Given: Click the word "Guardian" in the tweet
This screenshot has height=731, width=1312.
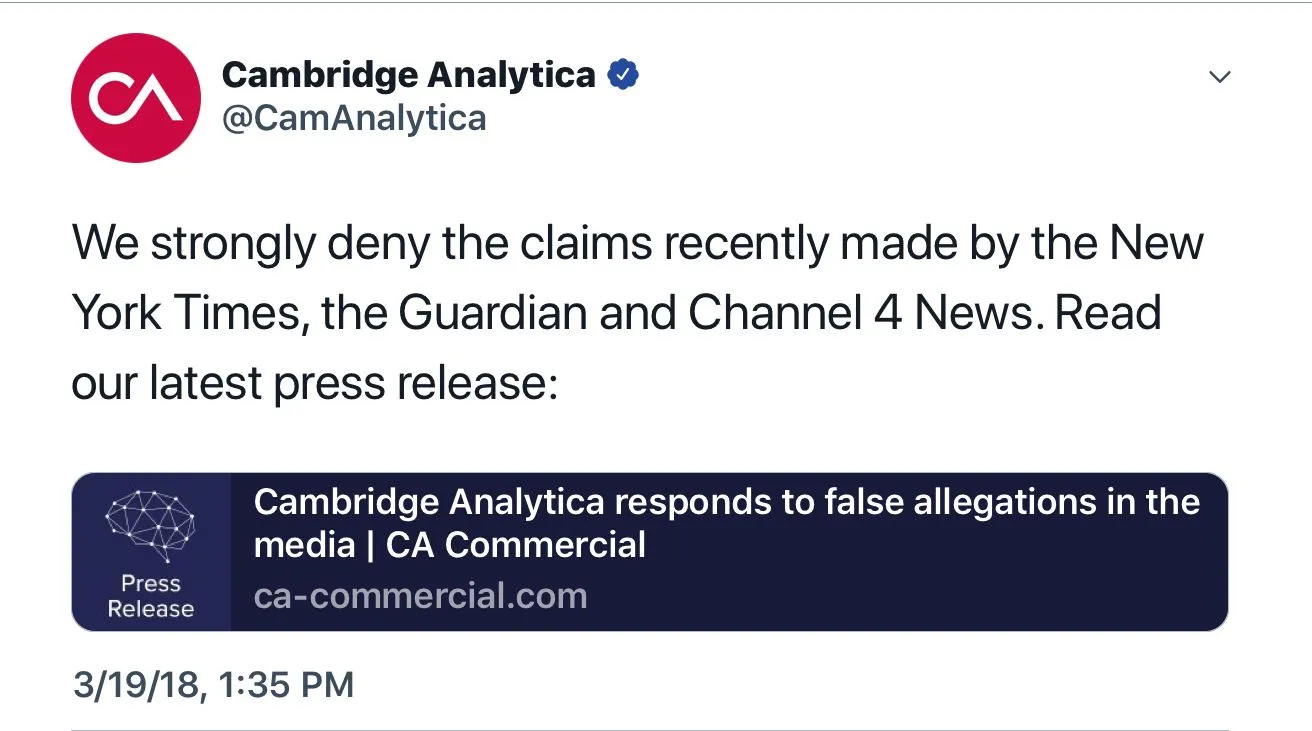Looking at the screenshot, I should coord(493,314).
